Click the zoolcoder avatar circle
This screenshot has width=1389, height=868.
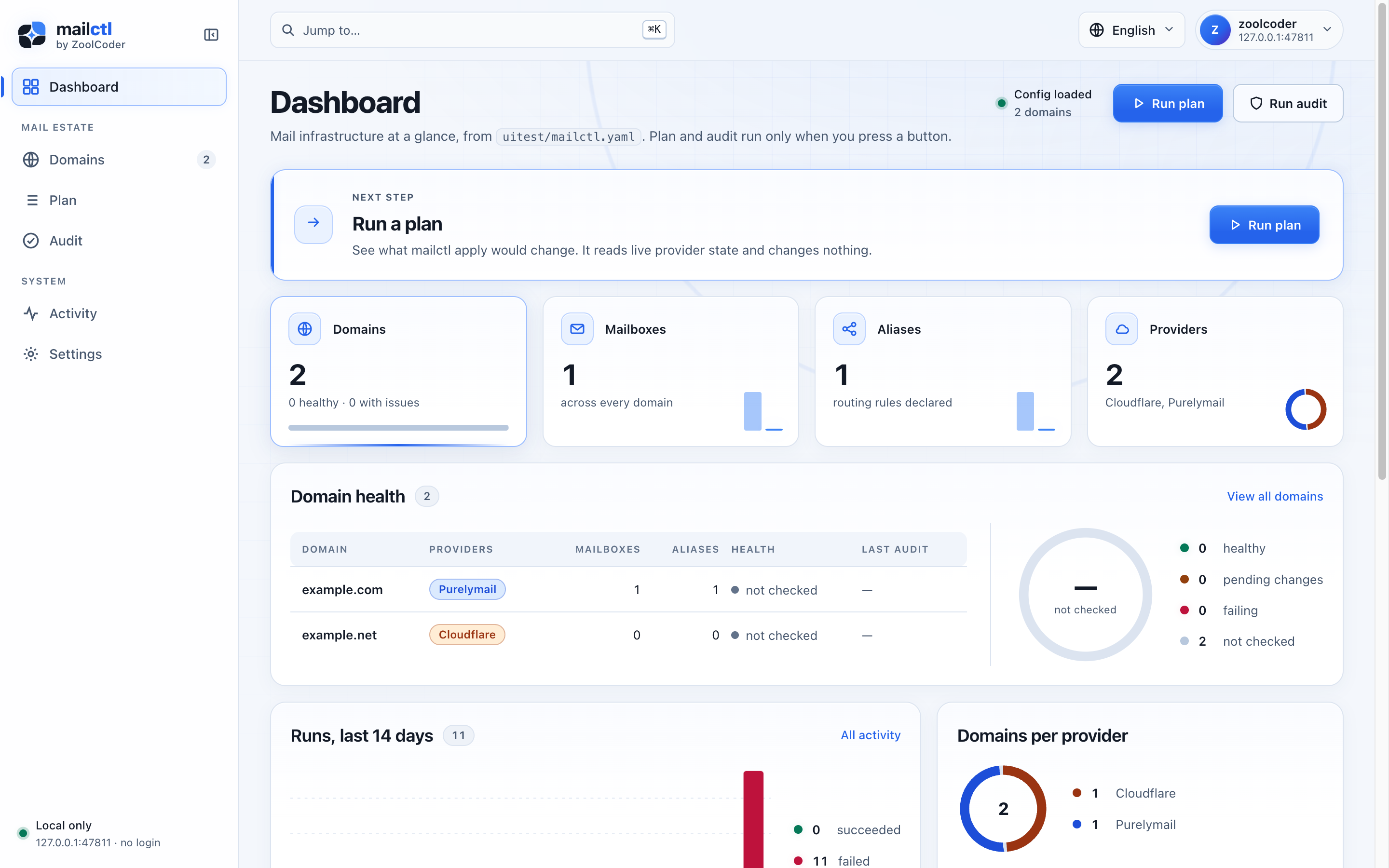pos(1214,30)
